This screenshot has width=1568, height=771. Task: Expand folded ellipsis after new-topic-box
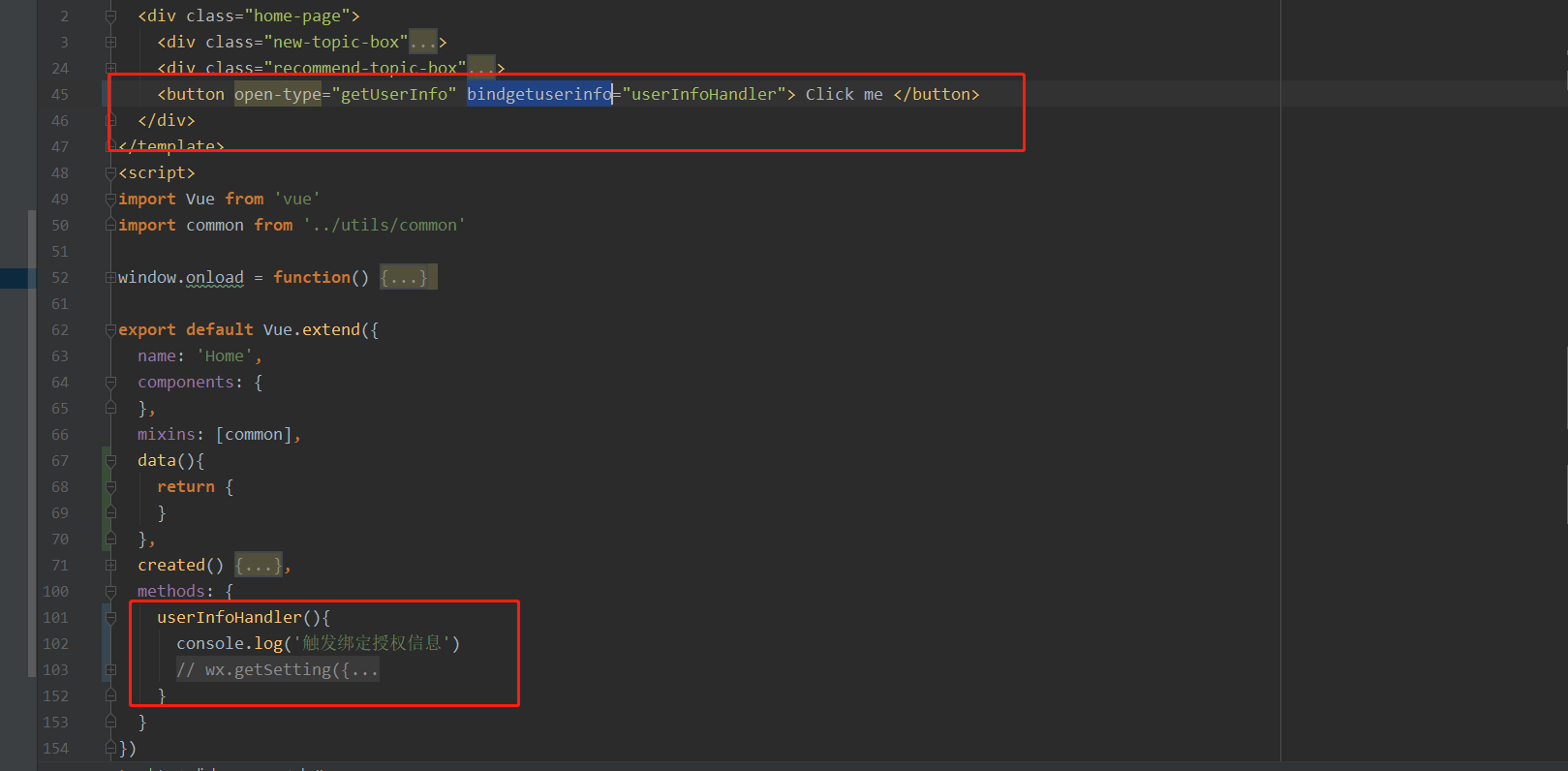coord(422,42)
